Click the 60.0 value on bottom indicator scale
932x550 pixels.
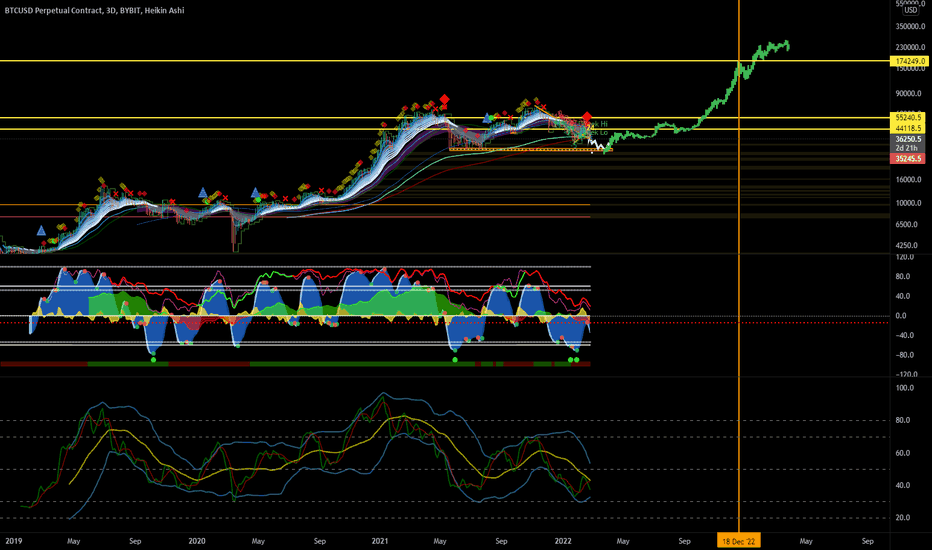[903, 453]
